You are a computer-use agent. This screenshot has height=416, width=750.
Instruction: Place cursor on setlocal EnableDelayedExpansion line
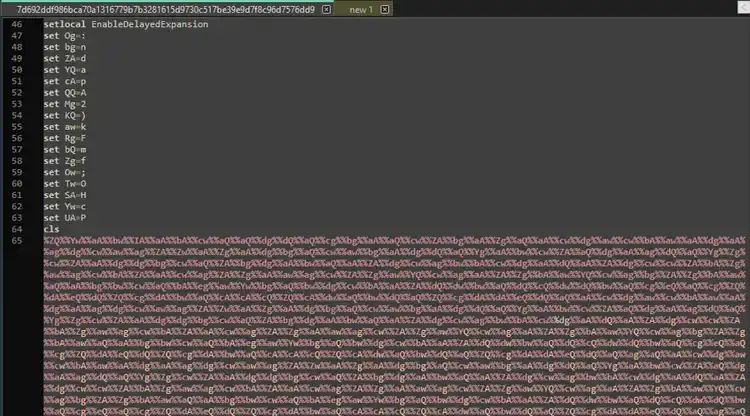(x=125, y=24)
